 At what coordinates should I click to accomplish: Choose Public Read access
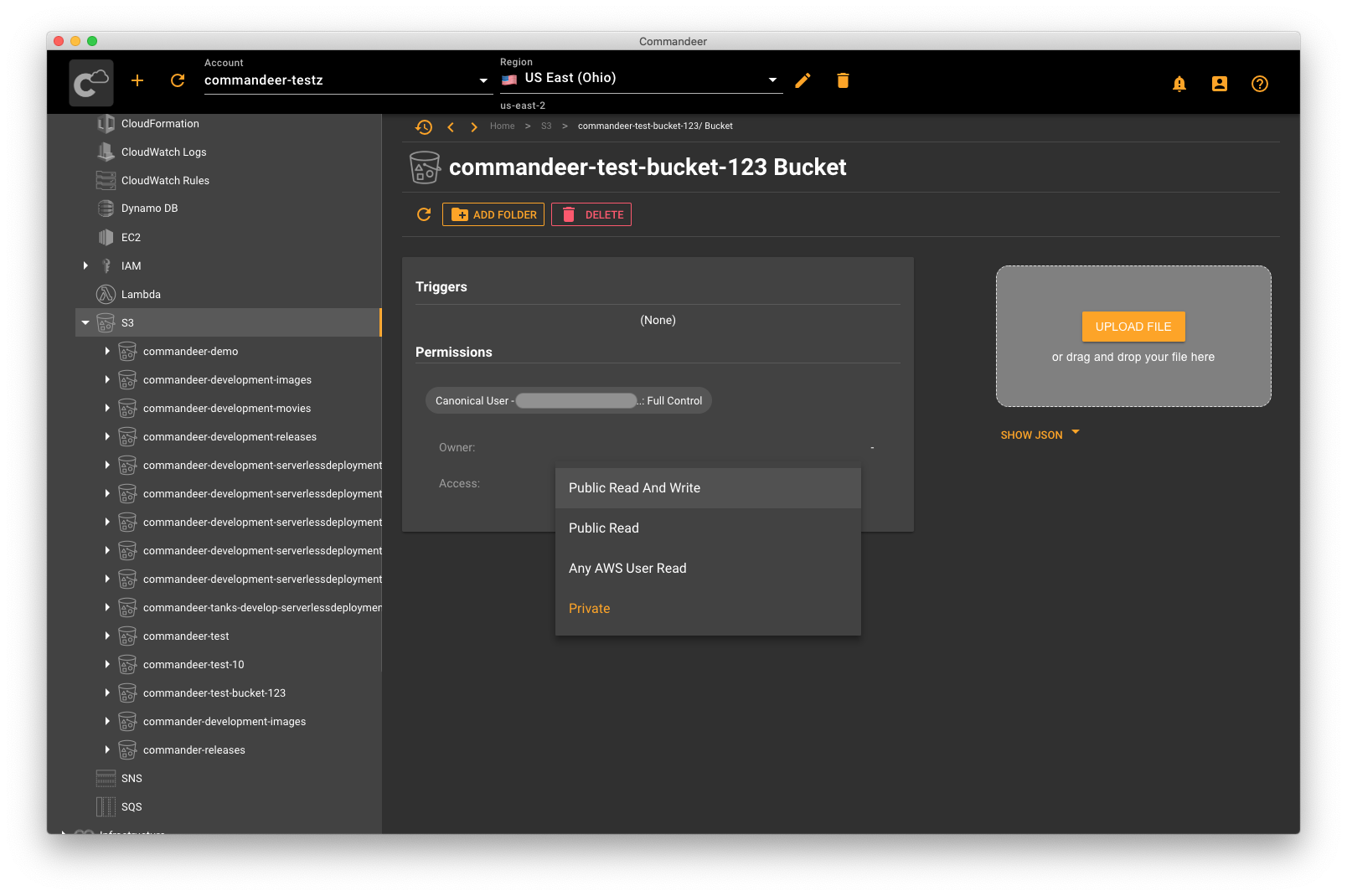[x=708, y=528]
